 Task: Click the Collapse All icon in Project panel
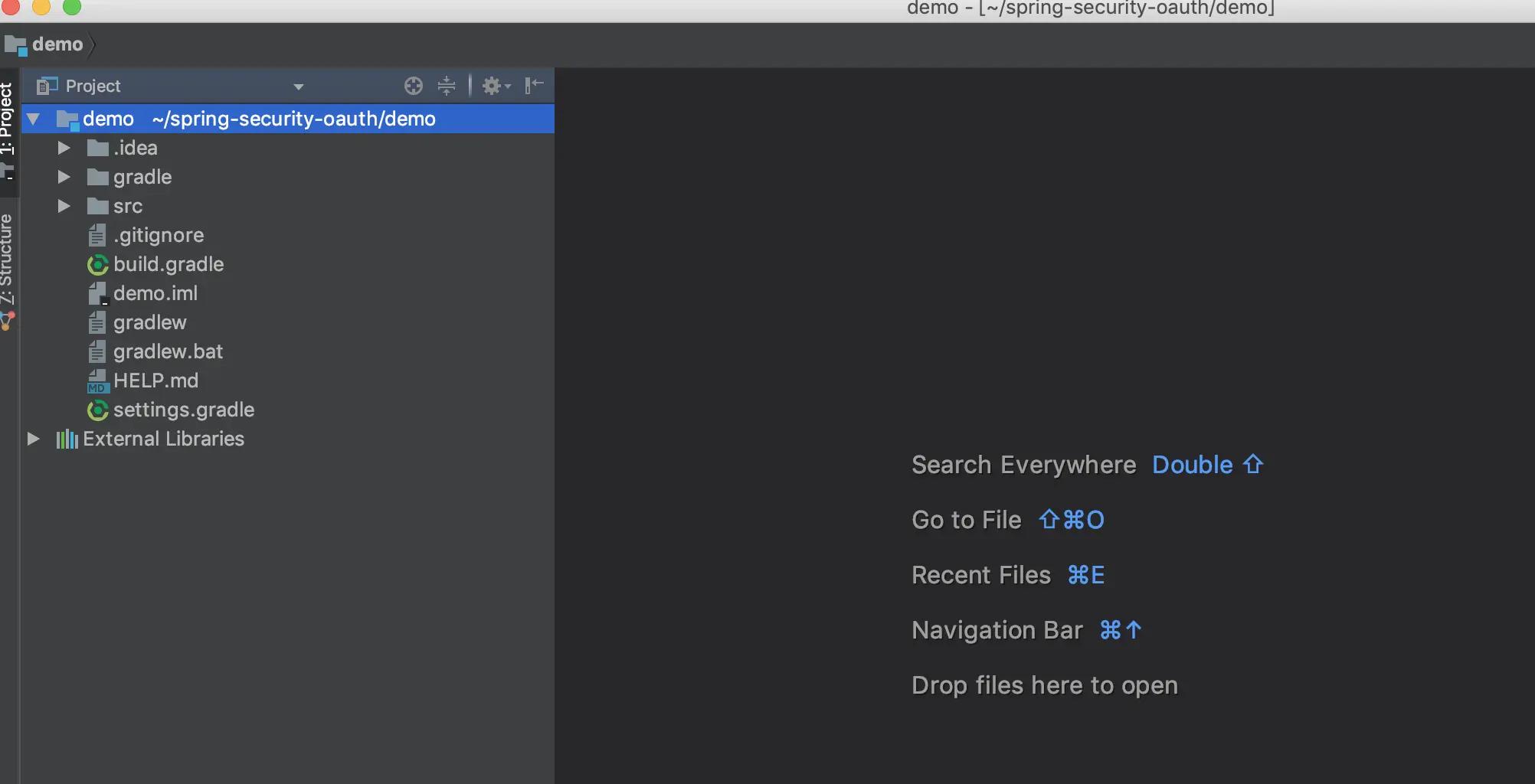pos(447,86)
